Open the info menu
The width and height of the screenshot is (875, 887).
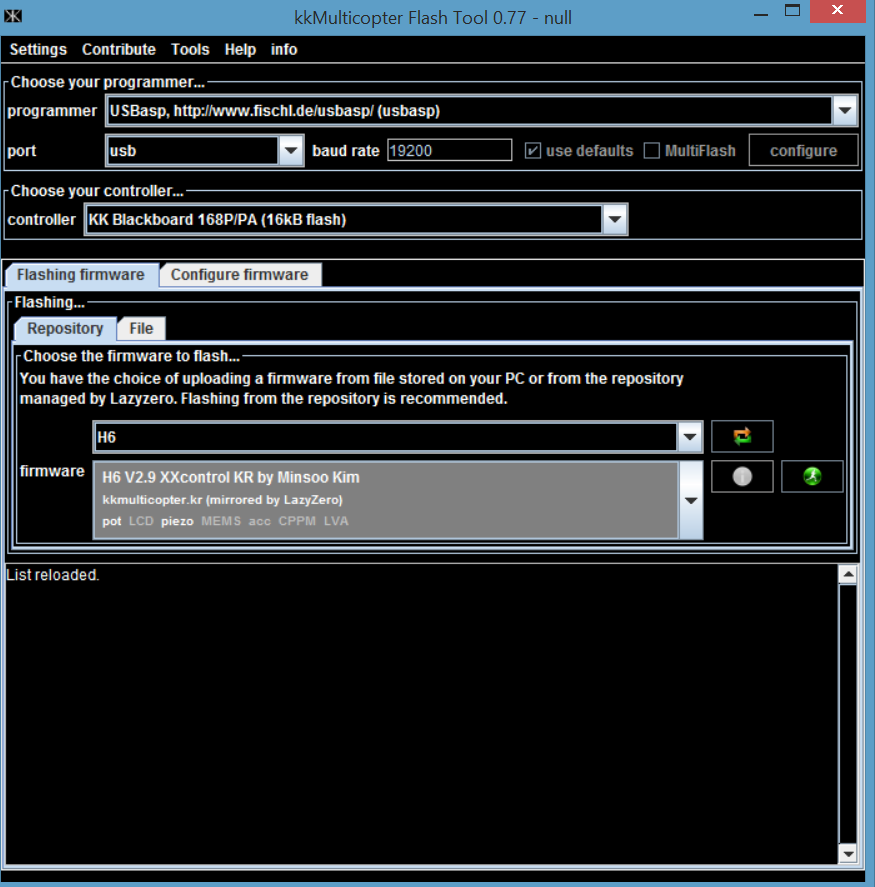[x=284, y=50]
